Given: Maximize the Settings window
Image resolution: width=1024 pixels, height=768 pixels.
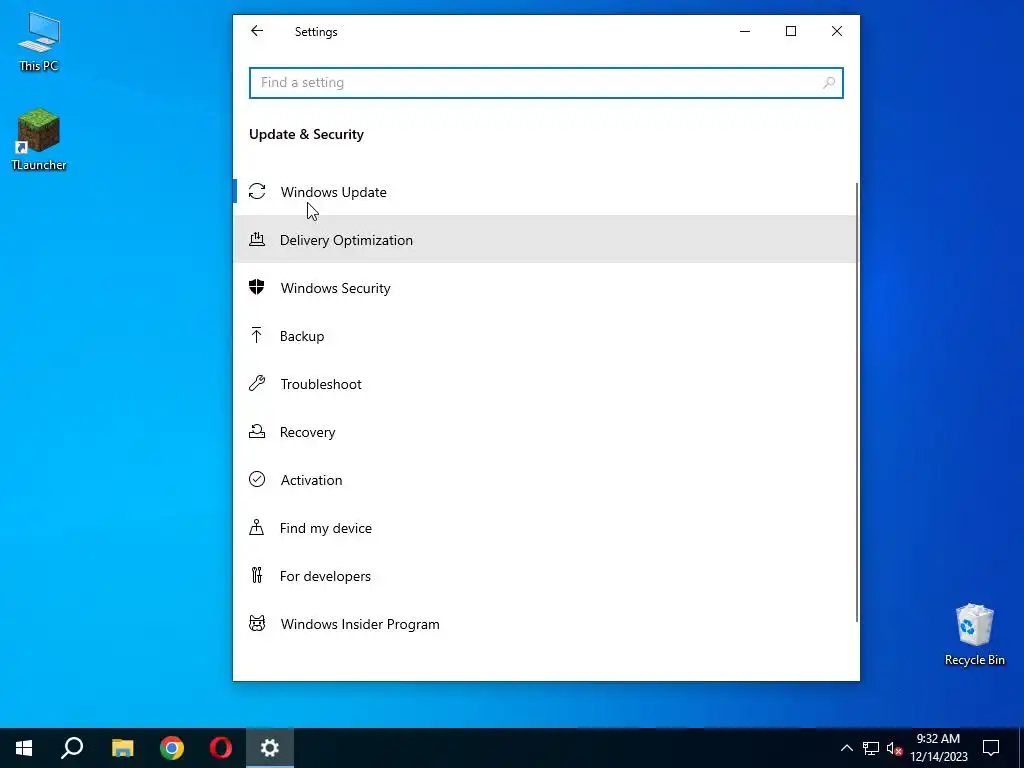Looking at the screenshot, I should point(790,31).
